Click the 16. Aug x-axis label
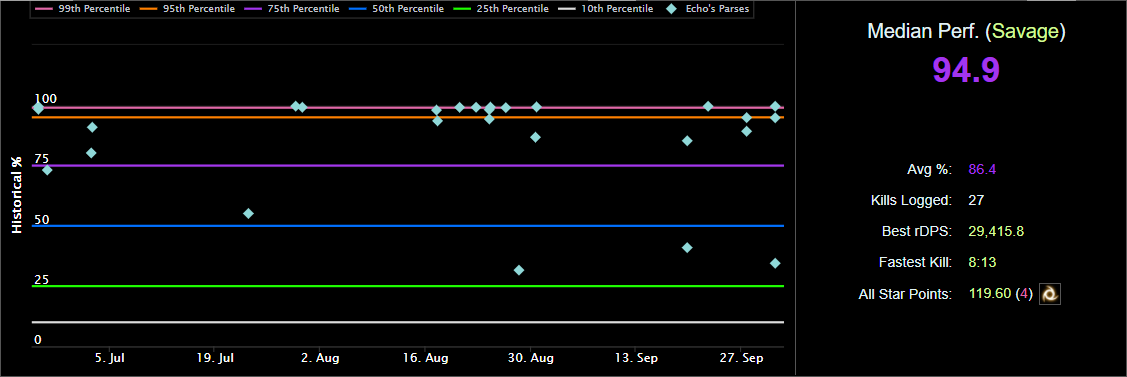1127x377 pixels. tap(426, 358)
